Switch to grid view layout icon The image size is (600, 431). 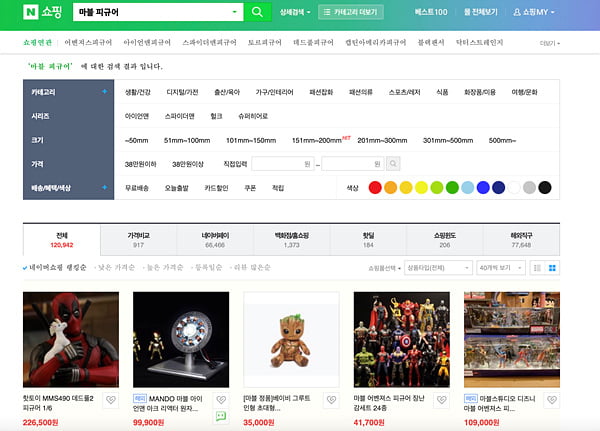[552, 268]
